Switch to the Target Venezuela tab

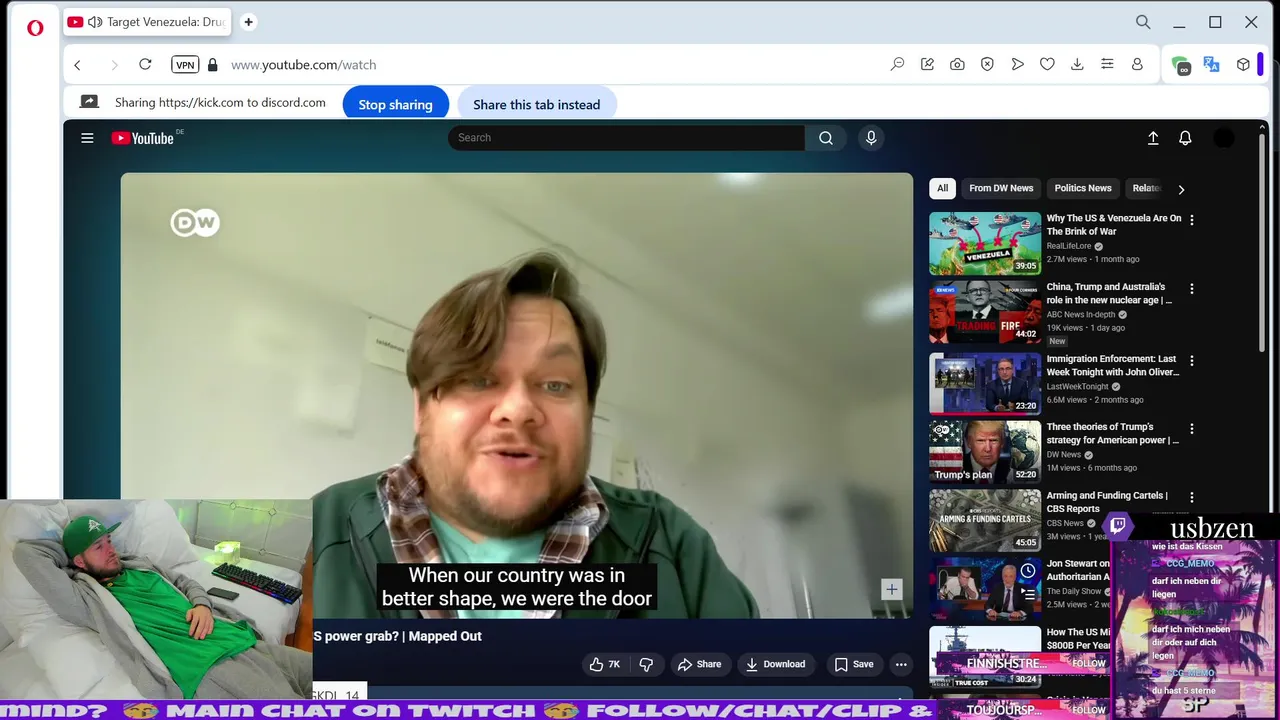click(148, 22)
